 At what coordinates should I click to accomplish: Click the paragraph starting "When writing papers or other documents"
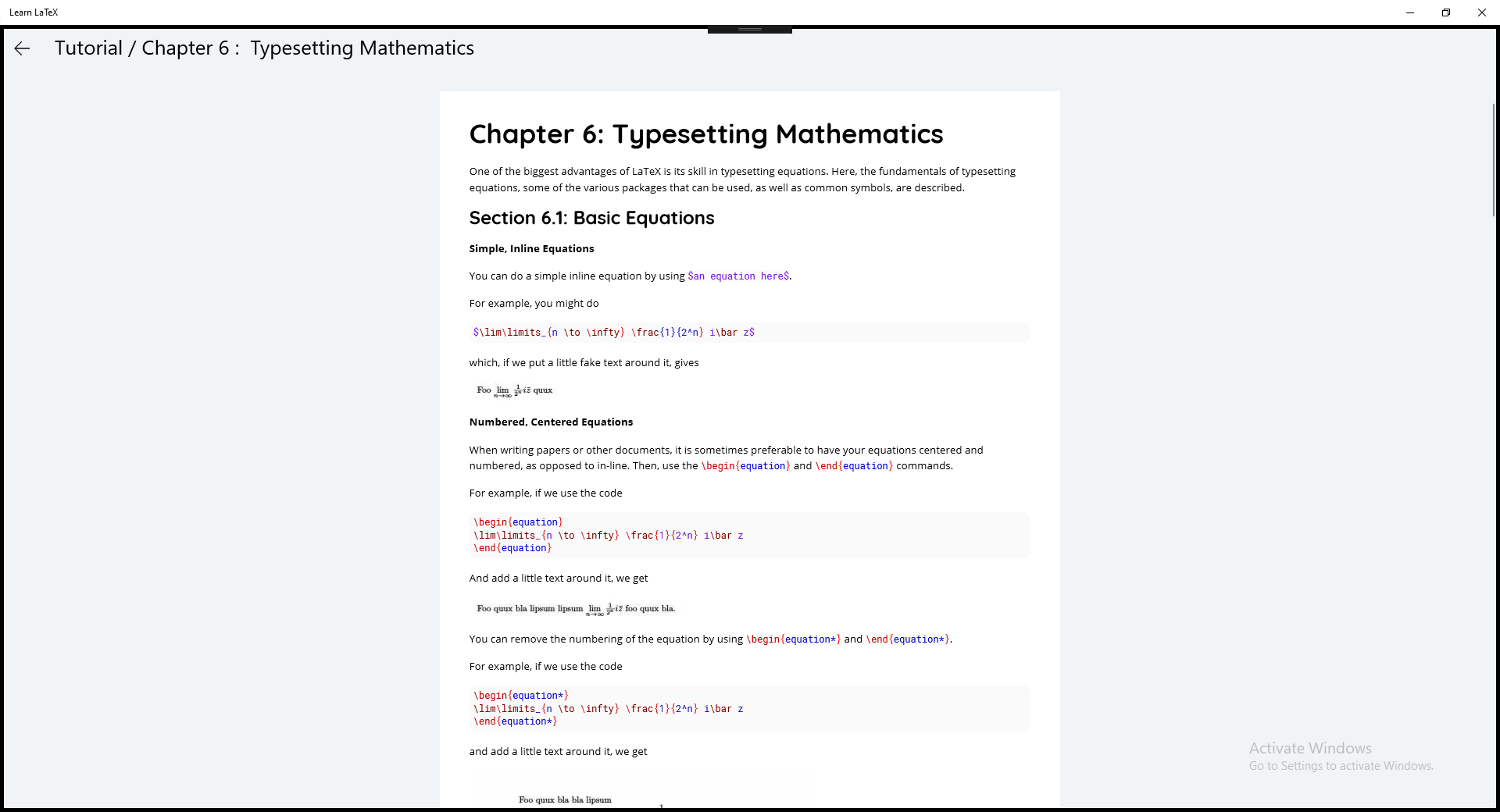point(726,458)
